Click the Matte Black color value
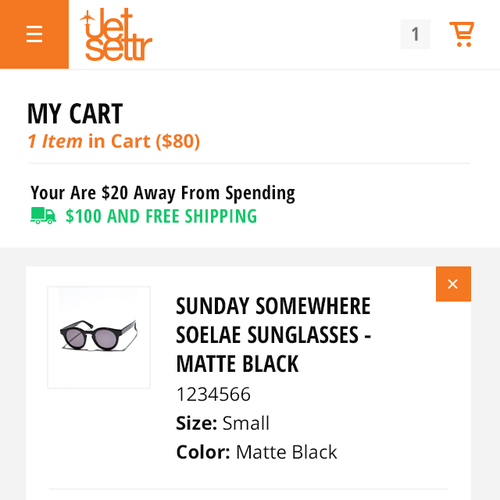Screen dimensions: 500x500 click(x=287, y=452)
